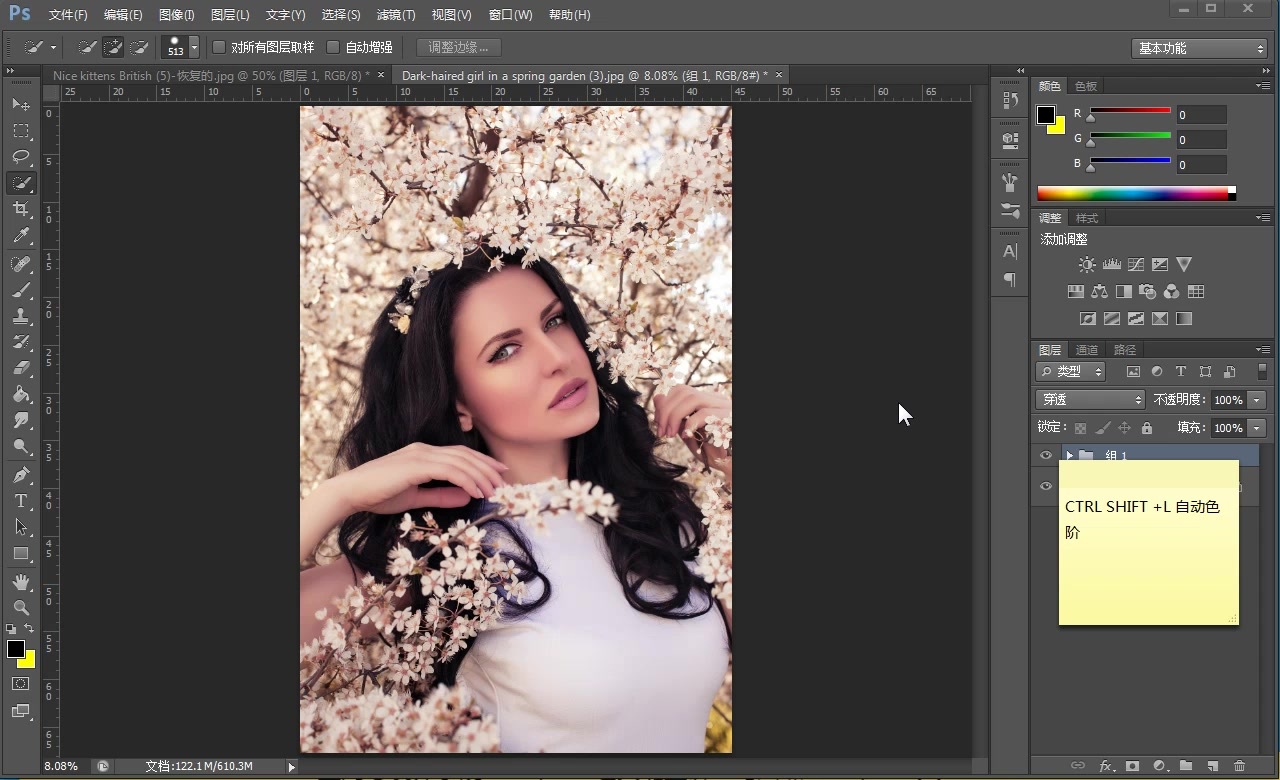Click the New Selection mode icon
Viewport: 1280px width, 780px height.
click(88, 47)
